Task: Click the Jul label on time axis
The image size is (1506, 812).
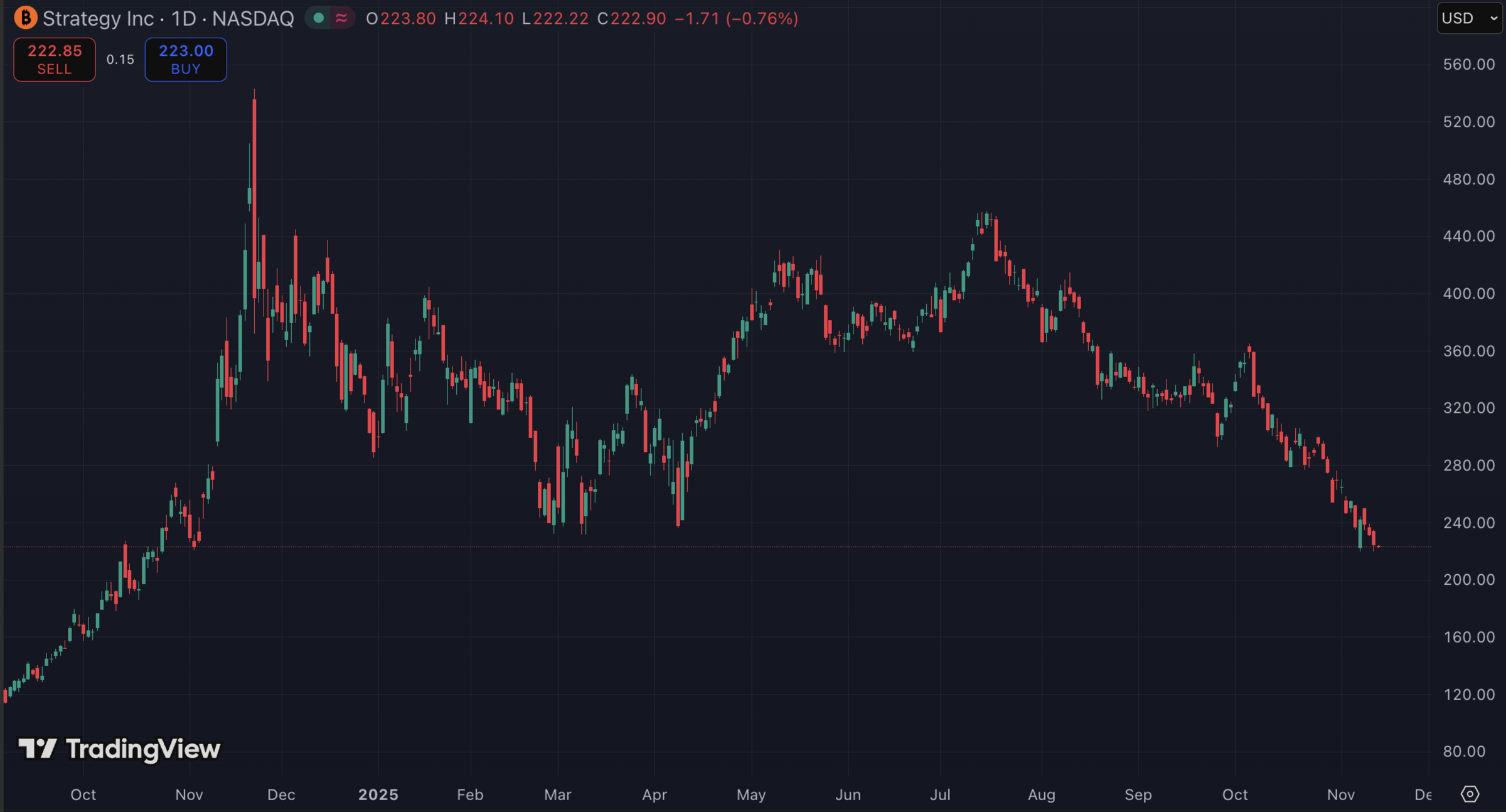Action: tap(939, 794)
